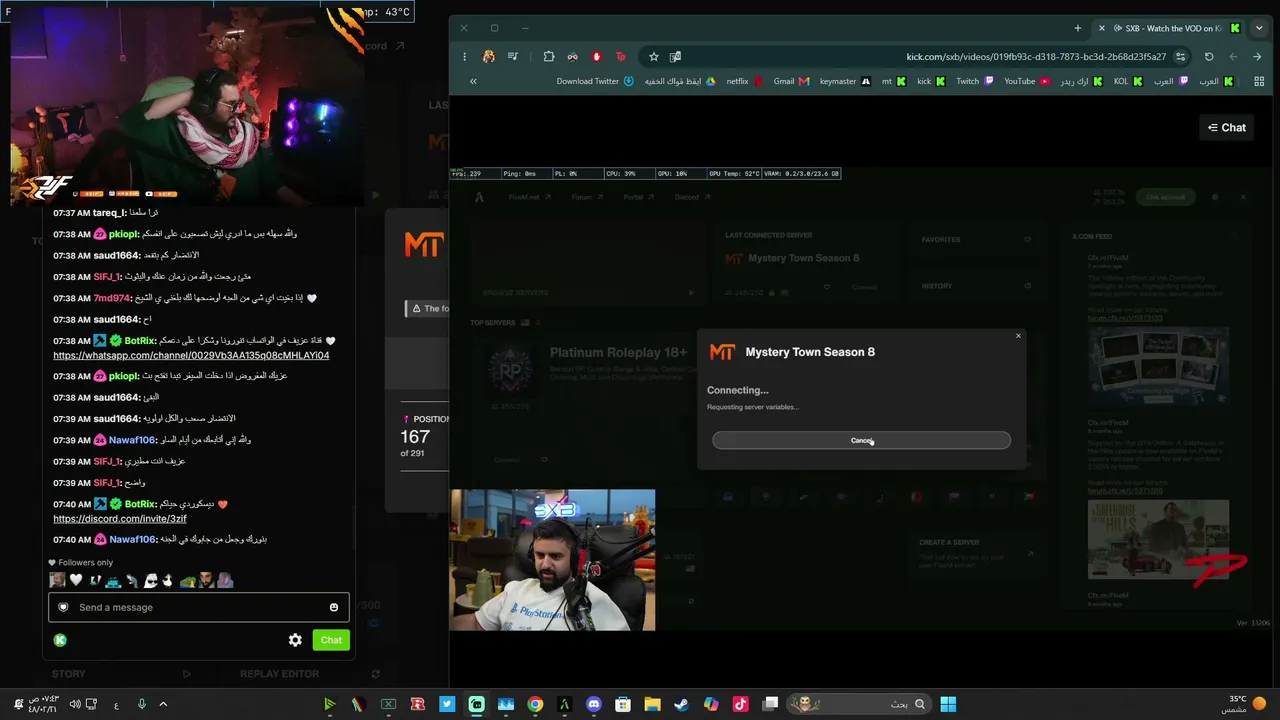Reload the Kick page

(x=1209, y=57)
